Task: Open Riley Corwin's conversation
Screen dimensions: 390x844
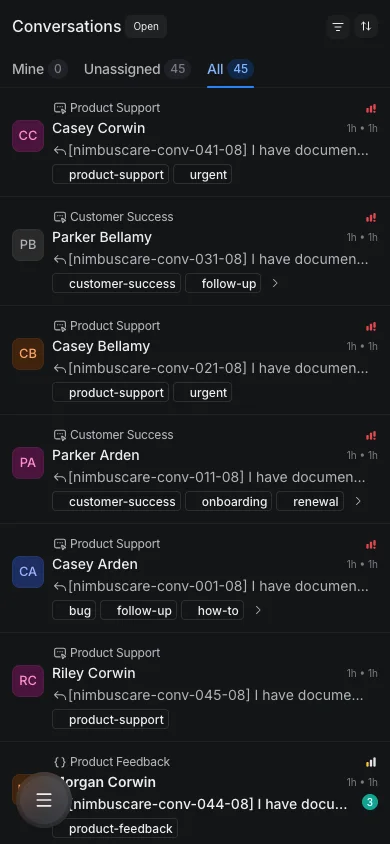Action: point(195,687)
